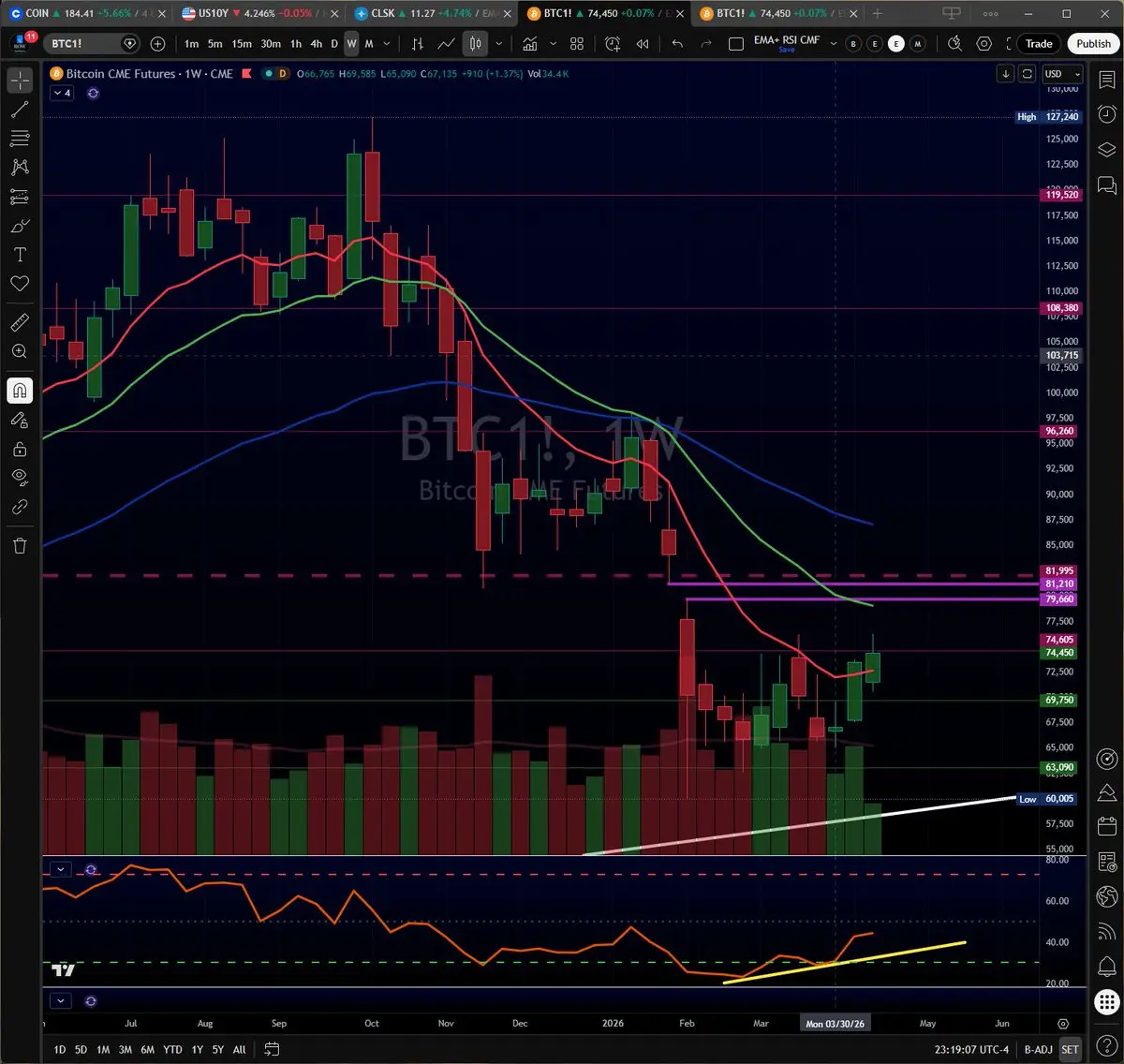Viewport: 1124px width, 1064px height.
Task: Open the indicators menu icon
Action: pyautogui.click(x=530, y=44)
